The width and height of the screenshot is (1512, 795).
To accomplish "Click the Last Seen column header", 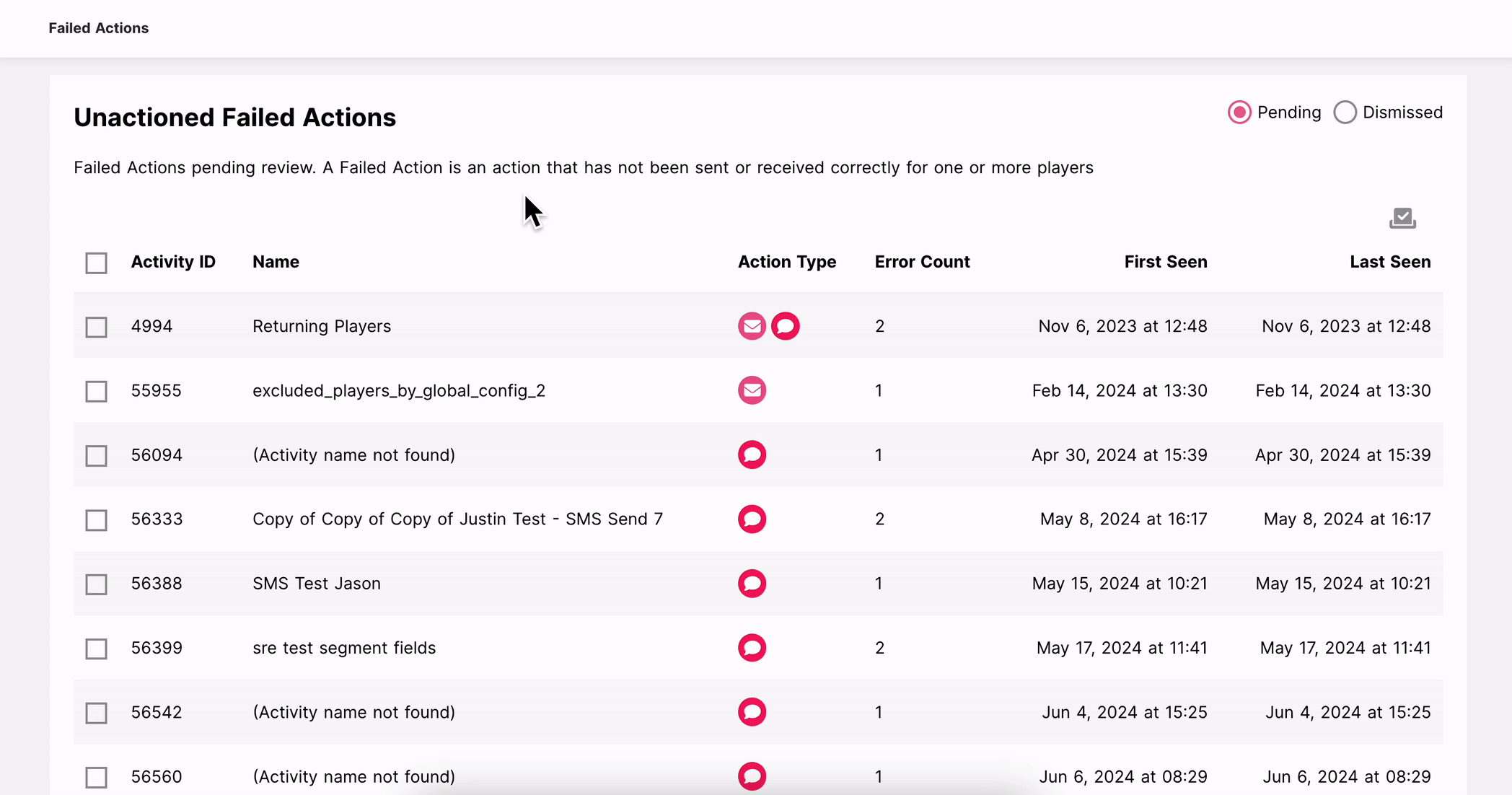I will coord(1389,262).
